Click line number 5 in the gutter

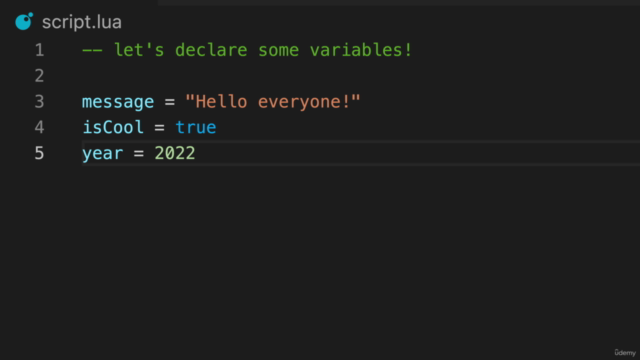point(39,153)
